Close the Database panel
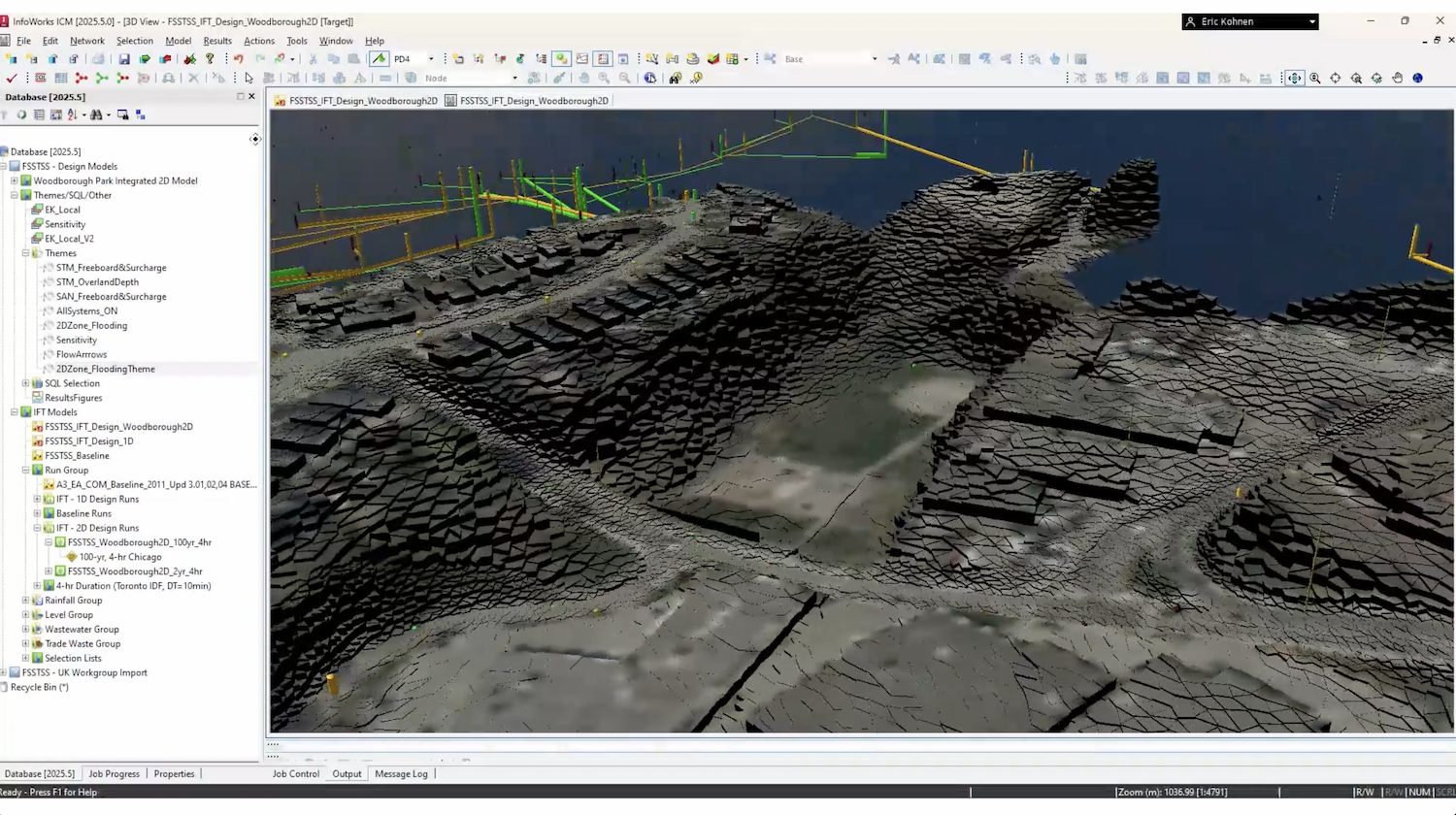The width and height of the screenshot is (1456, 815). (251, 97)
